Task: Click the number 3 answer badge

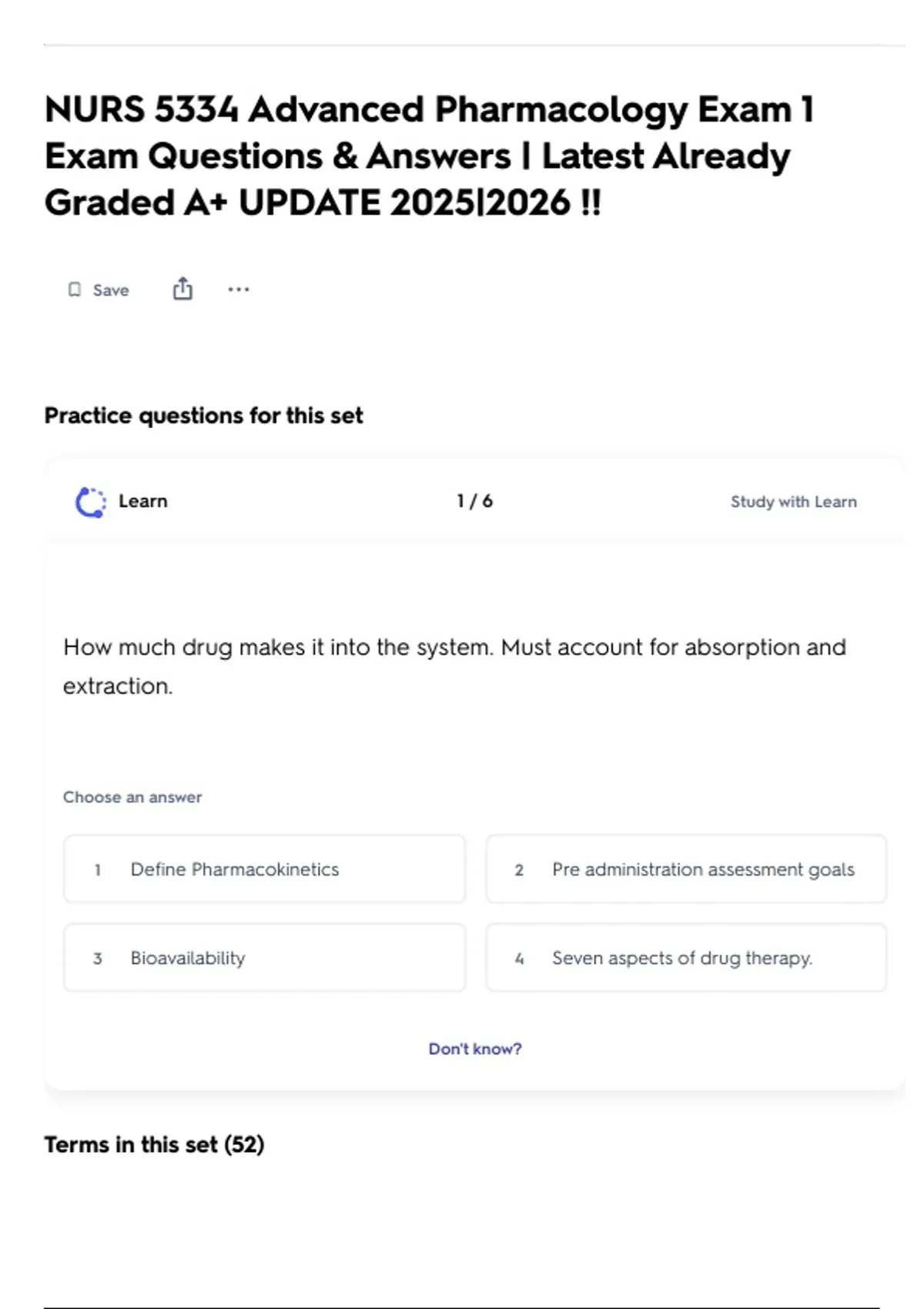Action: [x=98, y=959]
